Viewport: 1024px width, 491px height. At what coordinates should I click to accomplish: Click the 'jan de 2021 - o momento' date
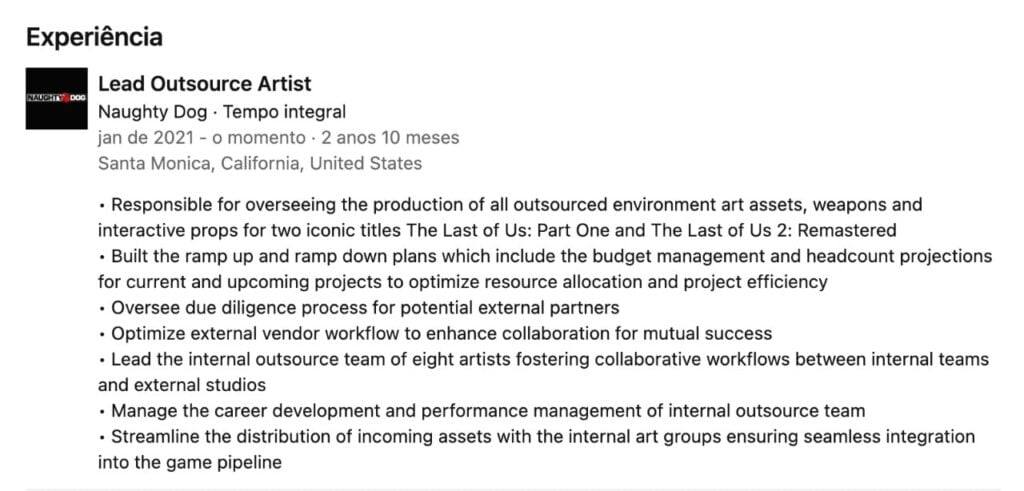201,138
